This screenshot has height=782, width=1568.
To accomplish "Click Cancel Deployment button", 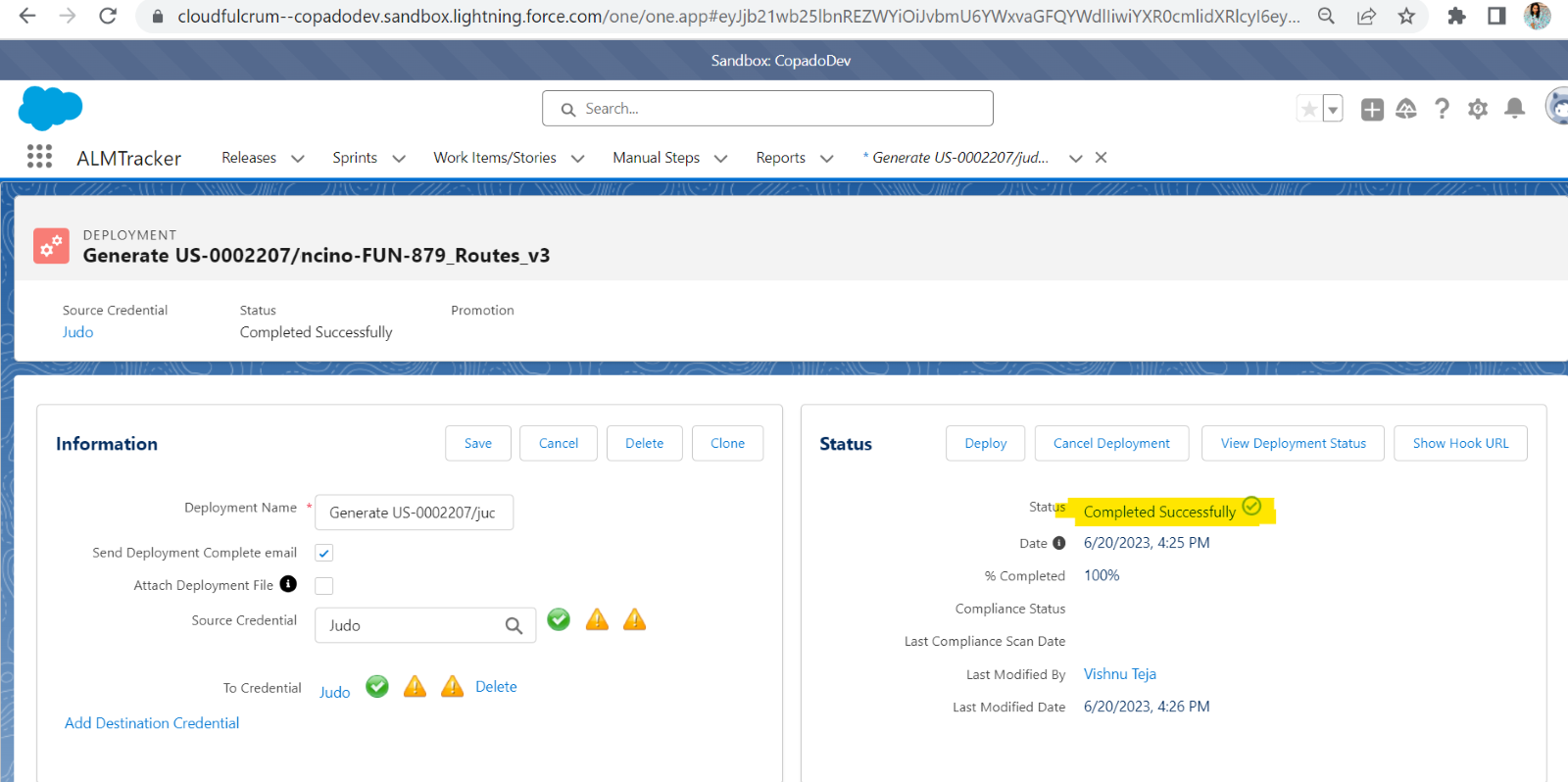I will coord(1111,443).
